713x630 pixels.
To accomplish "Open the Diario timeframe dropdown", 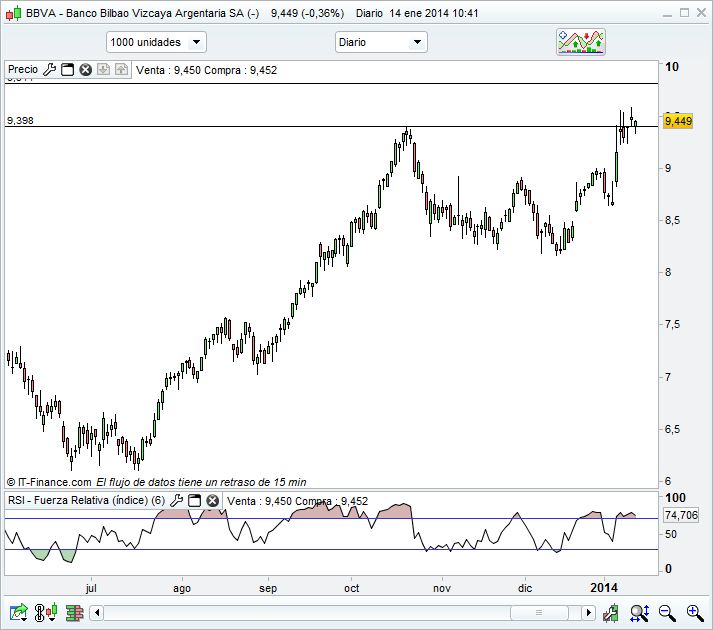I will tap(381, 42).
